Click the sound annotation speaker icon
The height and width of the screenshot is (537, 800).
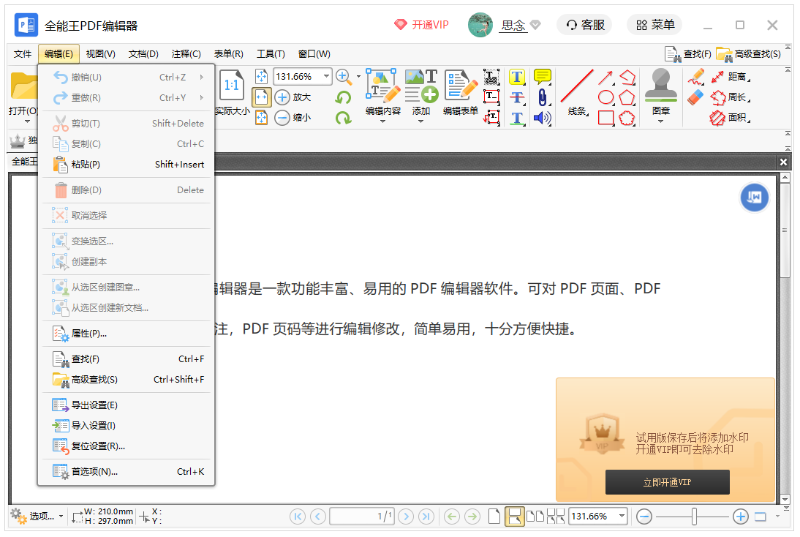(542, 118)
